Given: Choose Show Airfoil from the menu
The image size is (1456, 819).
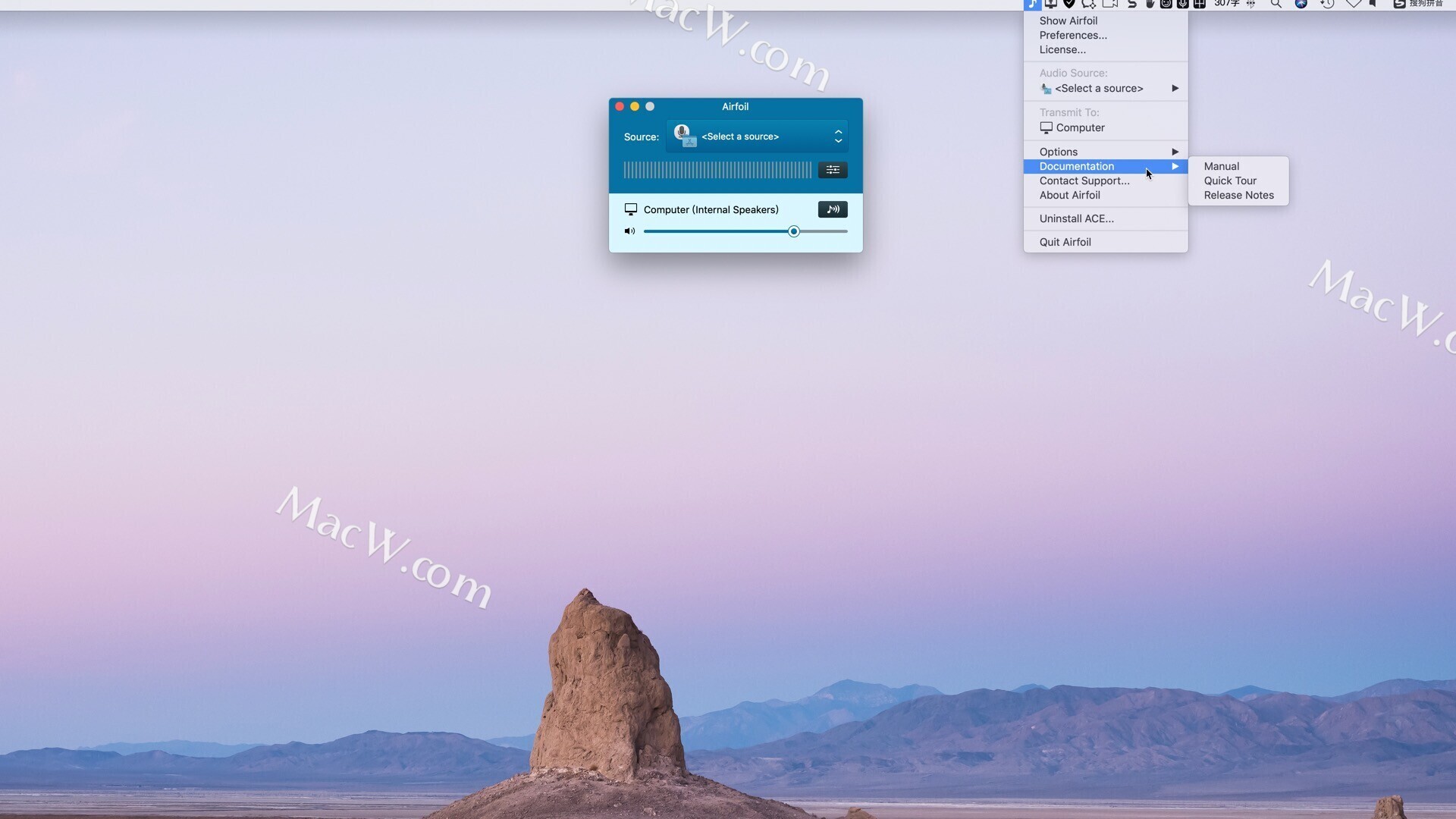Looking at the screenshot, I should tap(1106, 20).
